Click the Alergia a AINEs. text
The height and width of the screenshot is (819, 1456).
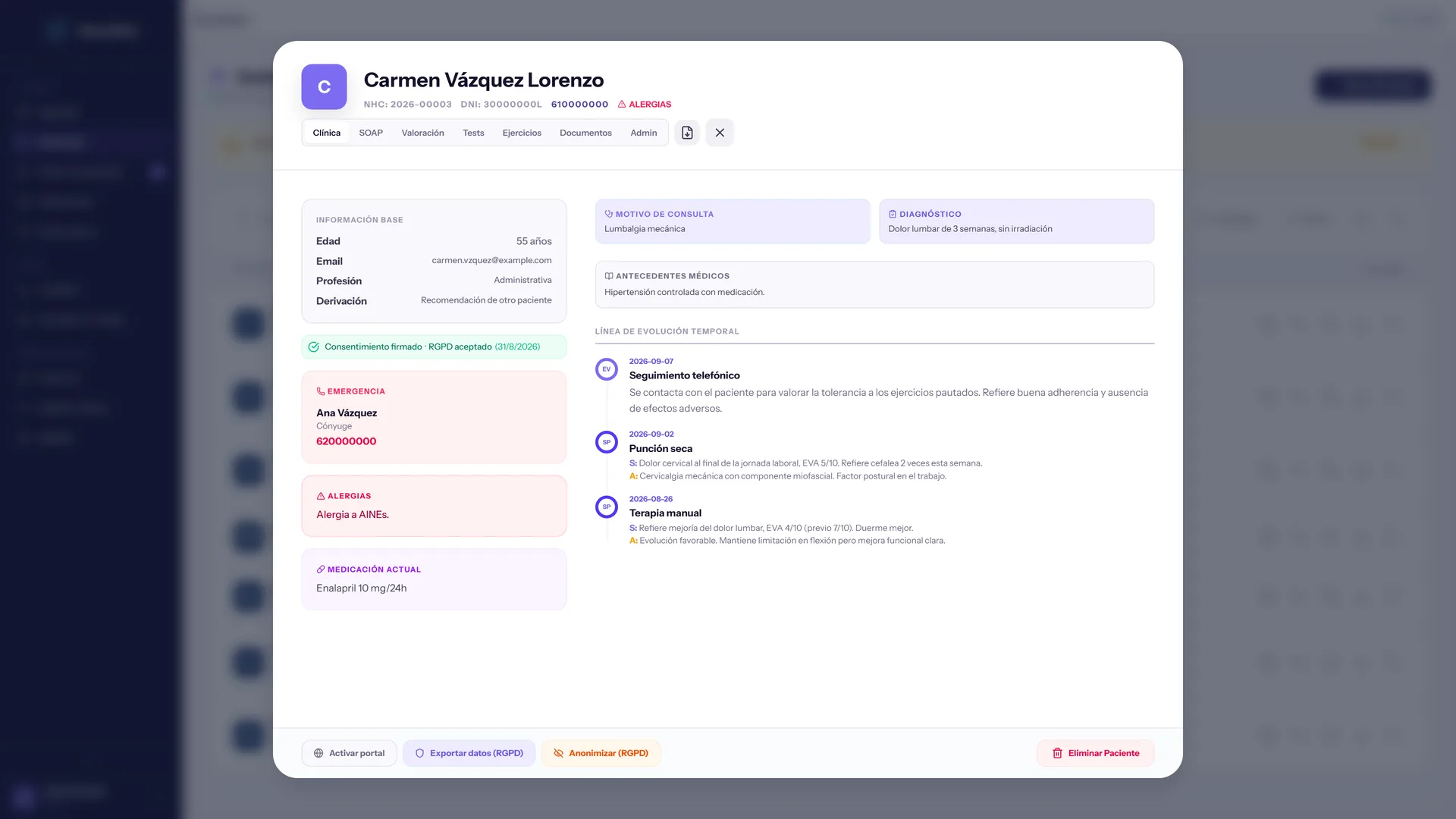[353, 515]
